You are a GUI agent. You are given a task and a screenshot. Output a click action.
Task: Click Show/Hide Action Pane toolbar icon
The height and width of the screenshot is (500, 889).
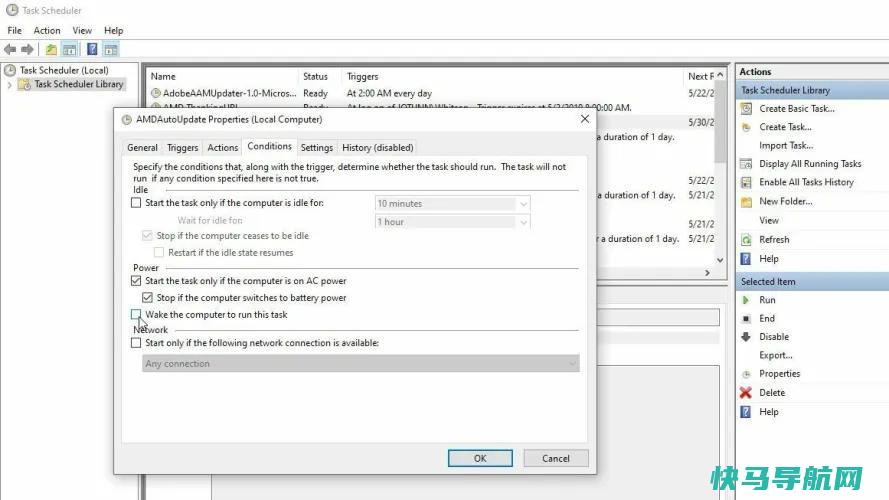pyautogui.click(x=111, y=49)
